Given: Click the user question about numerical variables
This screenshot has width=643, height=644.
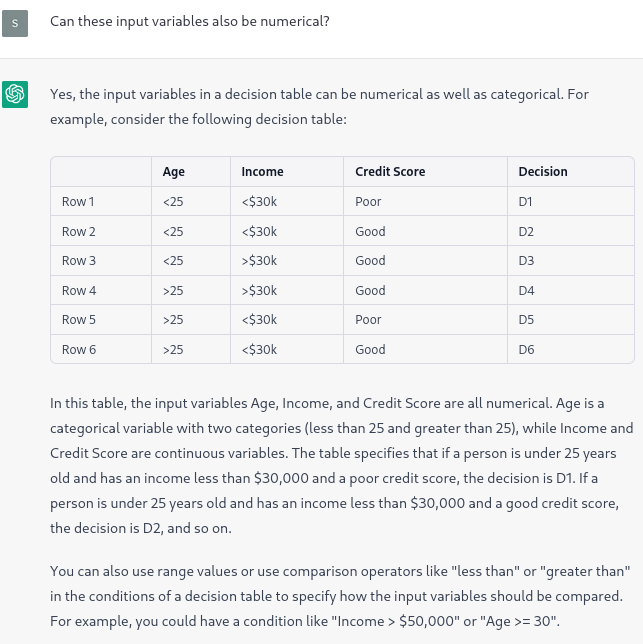Looking at the screenshot, I should (190, 21).
